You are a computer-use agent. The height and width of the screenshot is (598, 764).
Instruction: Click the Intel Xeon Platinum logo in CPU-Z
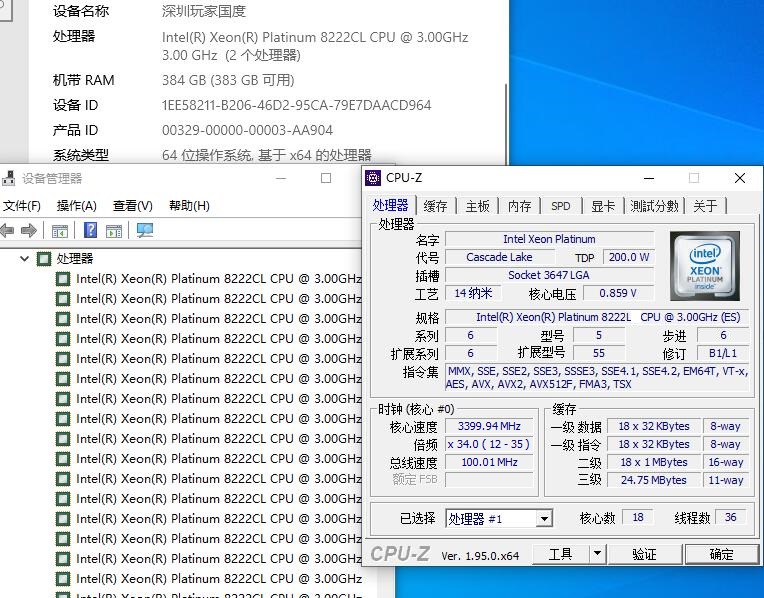(x=705, y=266)
